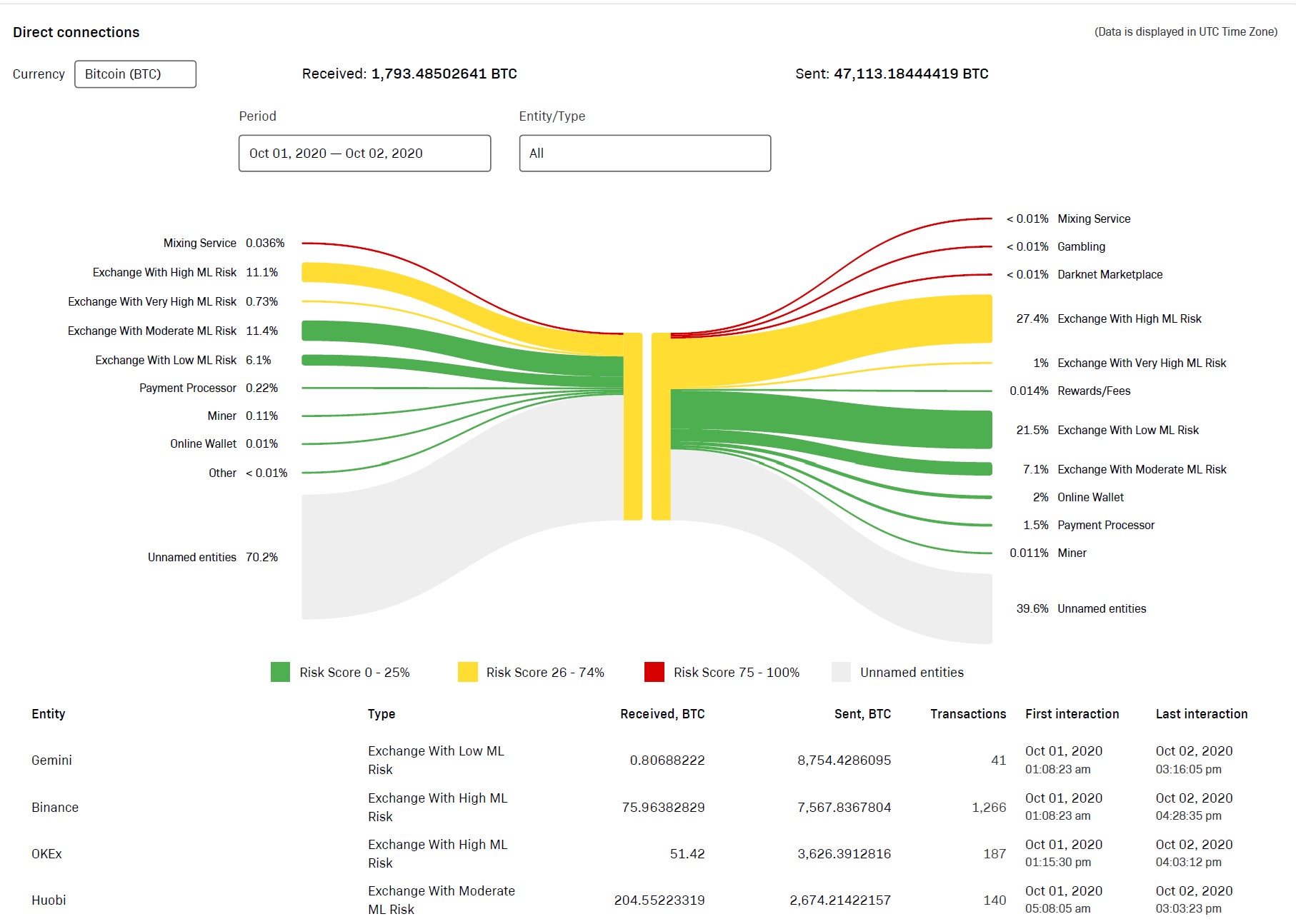Select the Darknet Marketplace label
Viewport: 1296px width, 924px height.
(x=1110, y=274)
